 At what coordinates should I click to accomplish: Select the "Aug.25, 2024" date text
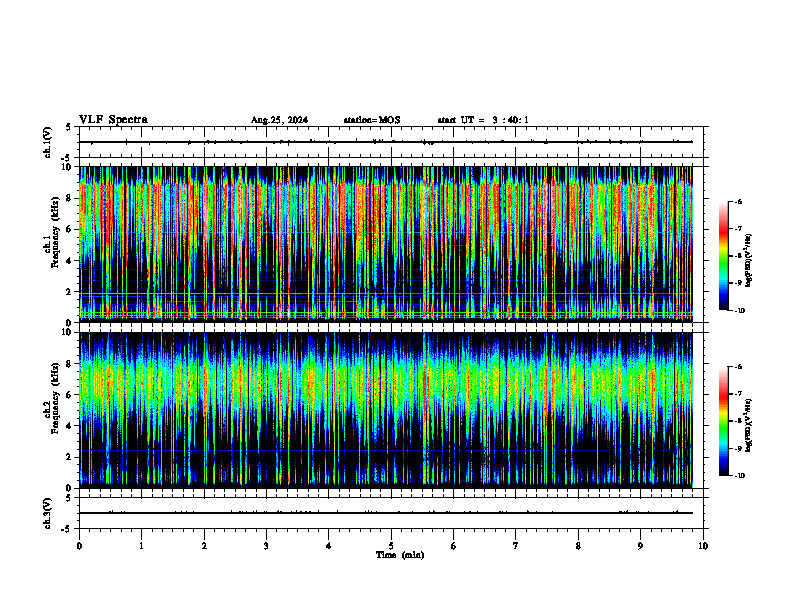click(279, 120)
